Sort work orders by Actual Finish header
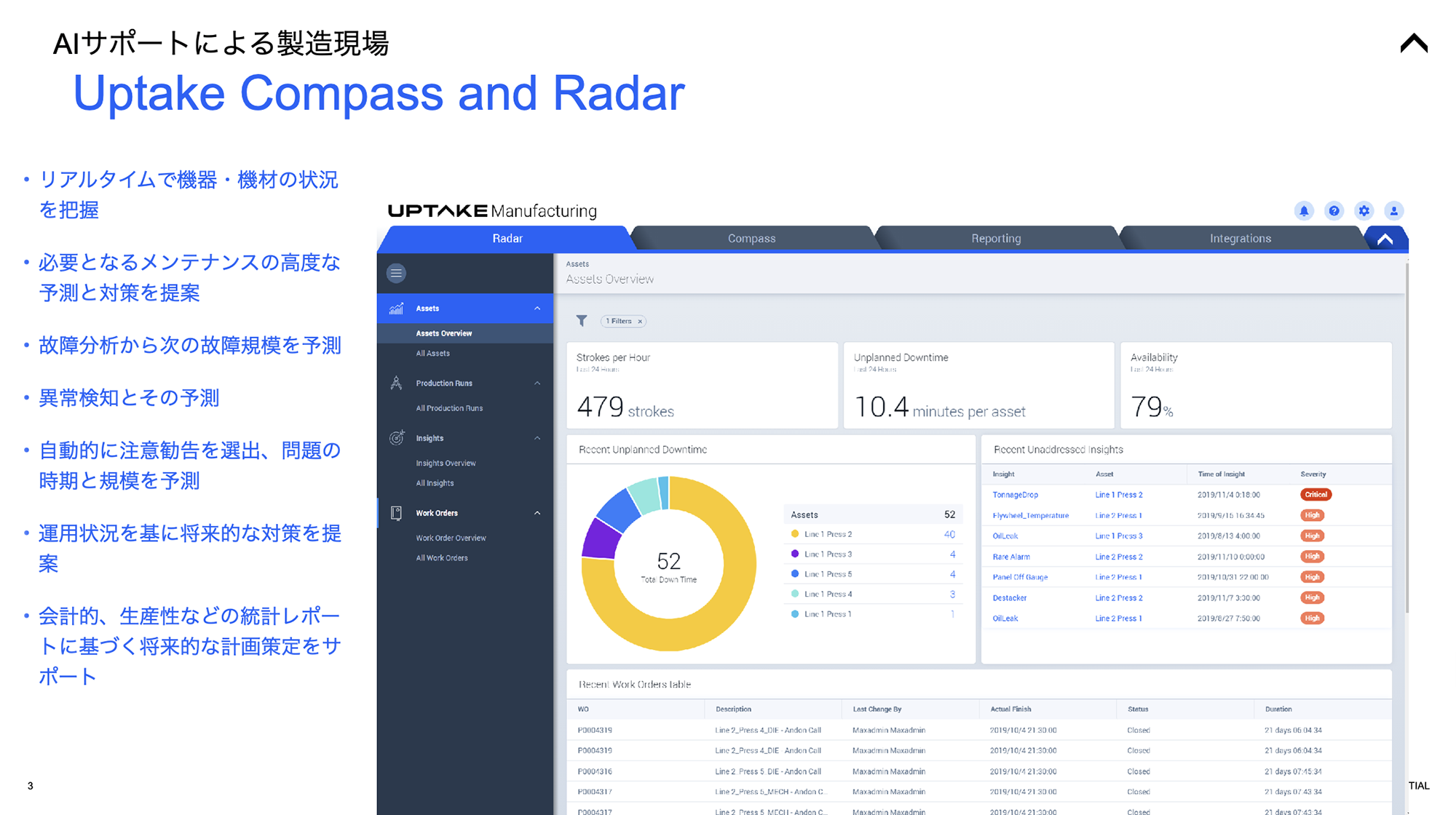Image resolution: width=1456 pixels, height=815 pixels. coord(1010,709)
